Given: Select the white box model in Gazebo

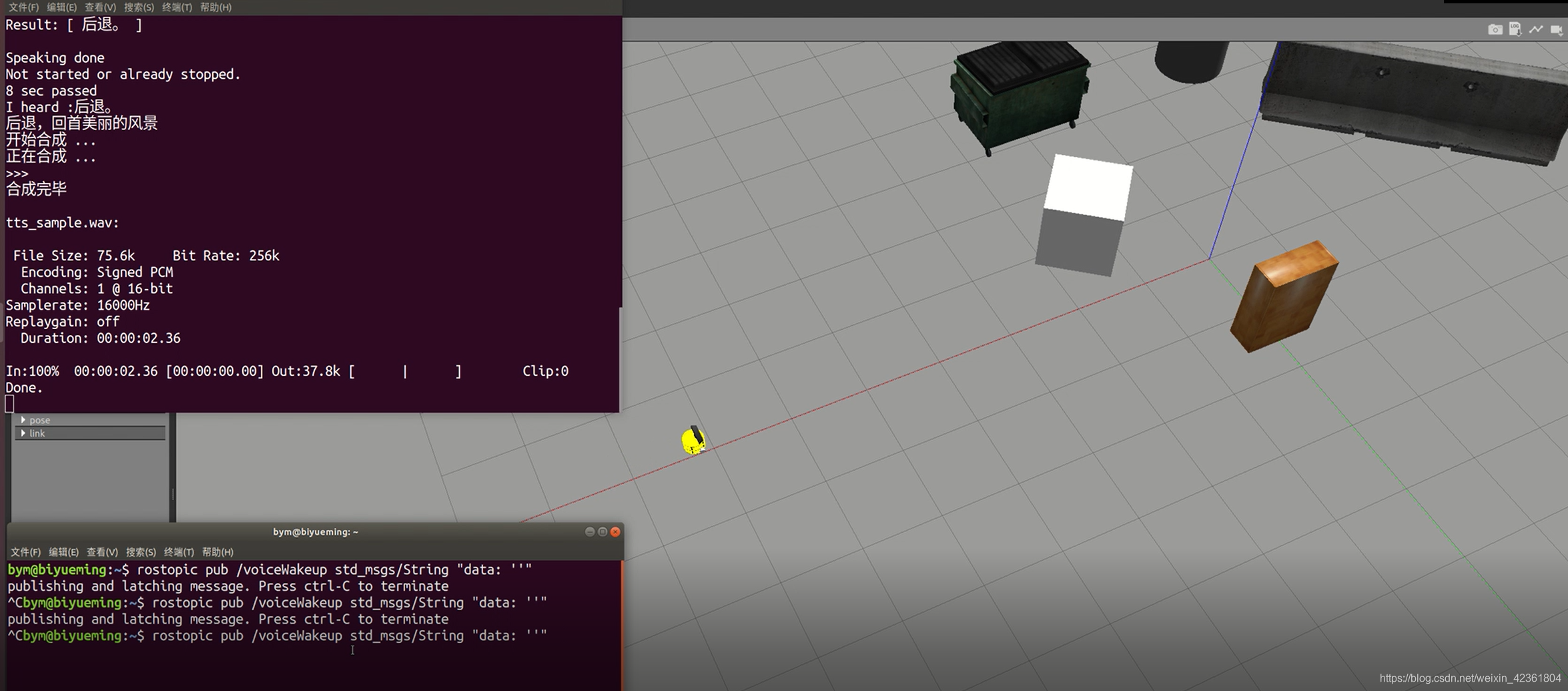Looking at the screenshot, I should click(x=1084, y=215).
